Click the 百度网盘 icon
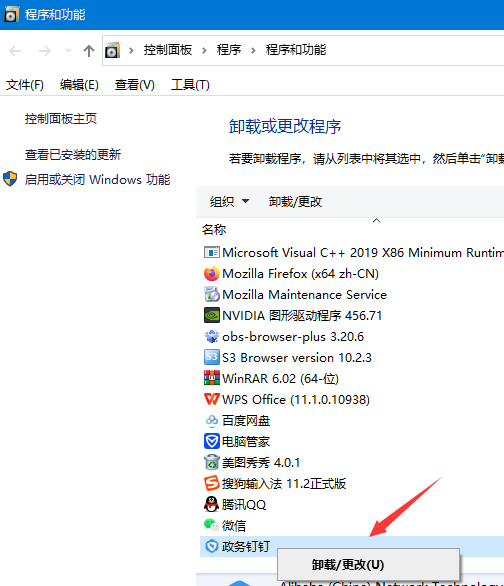This screenshot has height=586, width=504. coord(211,420)
